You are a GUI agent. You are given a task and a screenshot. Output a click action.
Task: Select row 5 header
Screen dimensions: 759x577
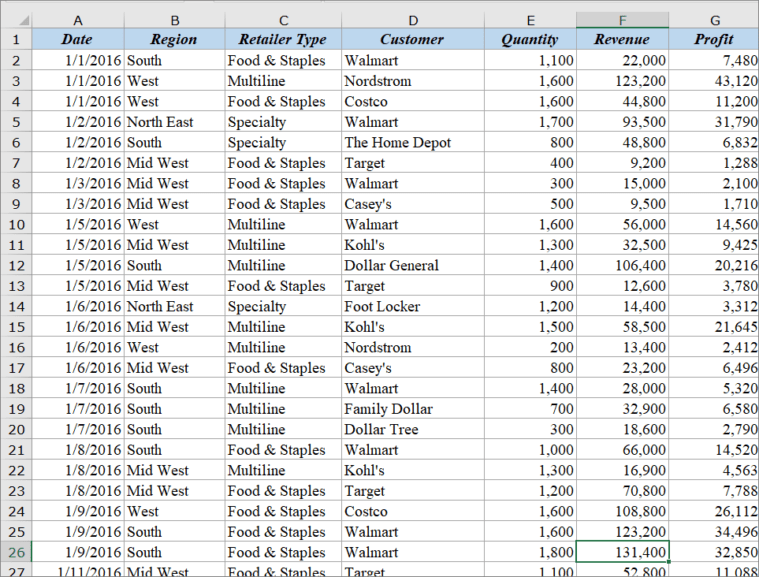(16, 121)
